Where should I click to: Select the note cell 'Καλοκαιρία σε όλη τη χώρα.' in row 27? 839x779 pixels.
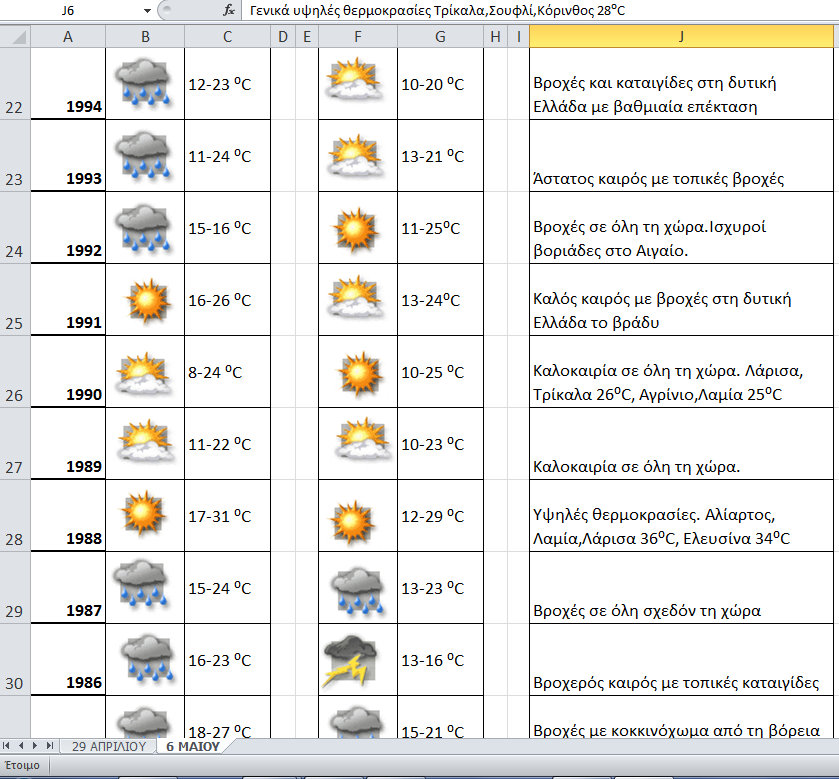683,444
